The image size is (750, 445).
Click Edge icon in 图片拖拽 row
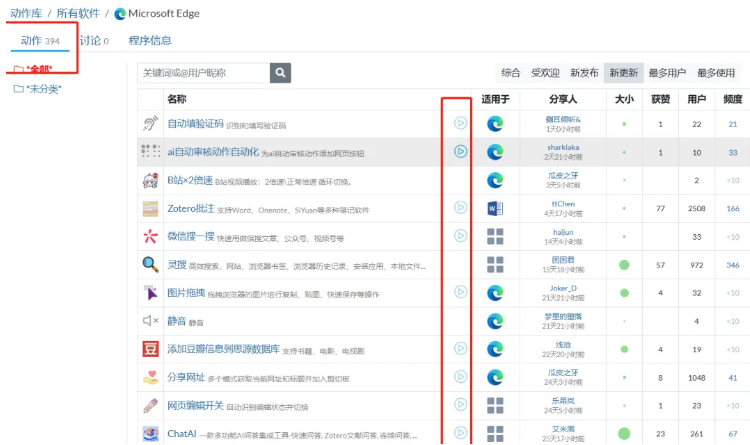click(x=495, y=293)
